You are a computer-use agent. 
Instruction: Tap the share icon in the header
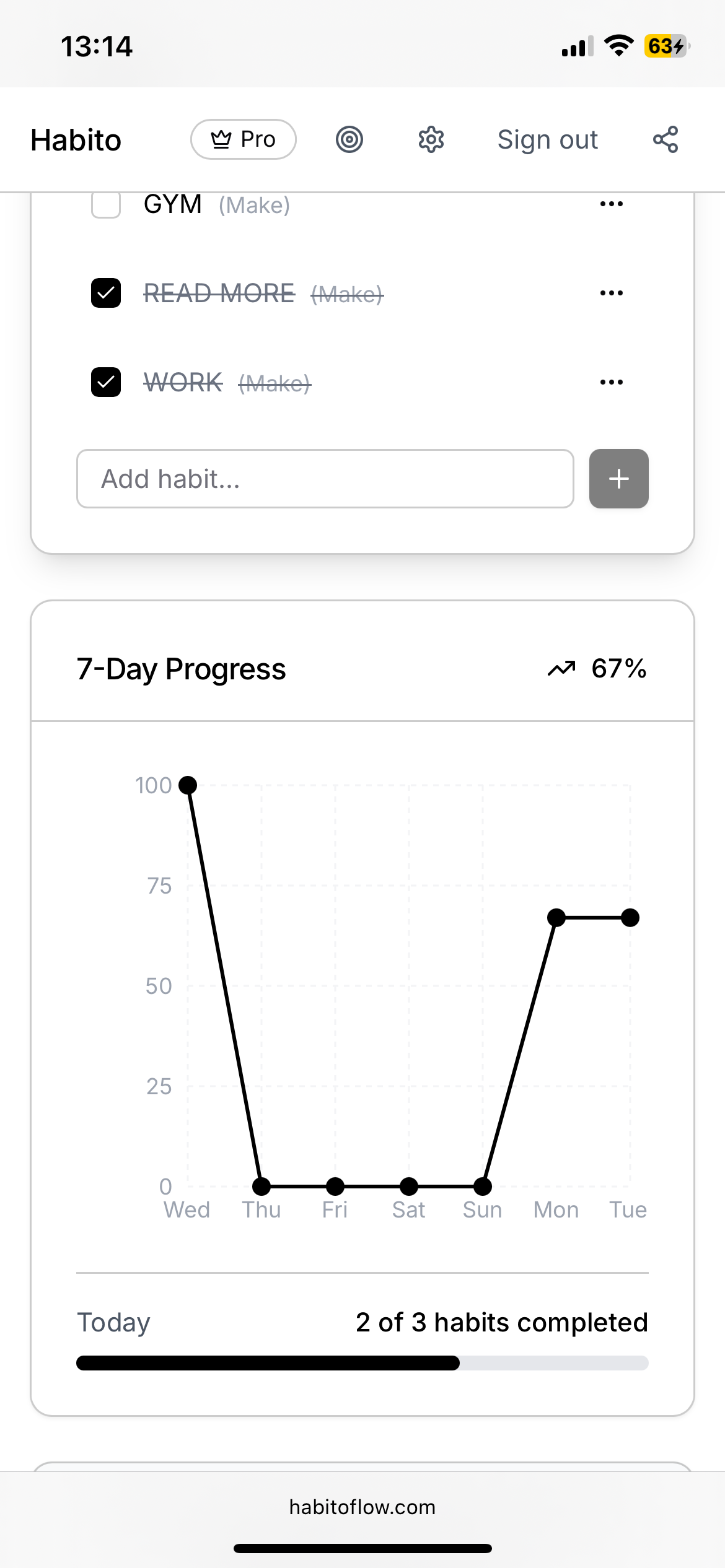tap(666, 139)
